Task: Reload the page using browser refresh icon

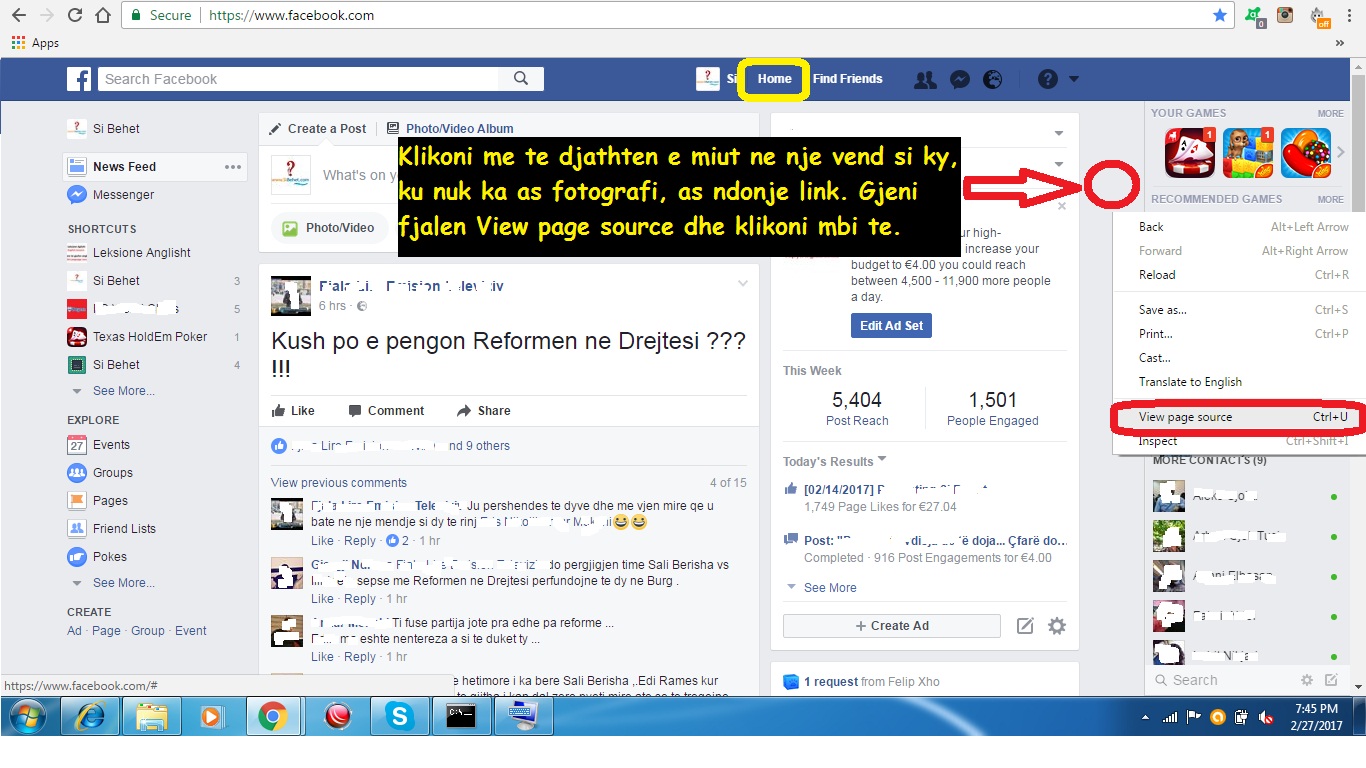Action: tap(75, 15)
